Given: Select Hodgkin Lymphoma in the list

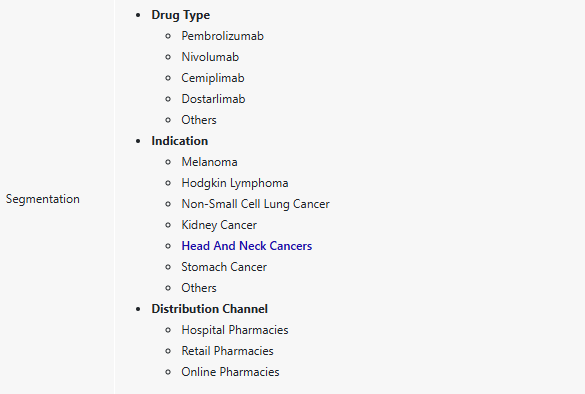Looking at the screenshot, I should pyautogui.click(x=235, y=183).
